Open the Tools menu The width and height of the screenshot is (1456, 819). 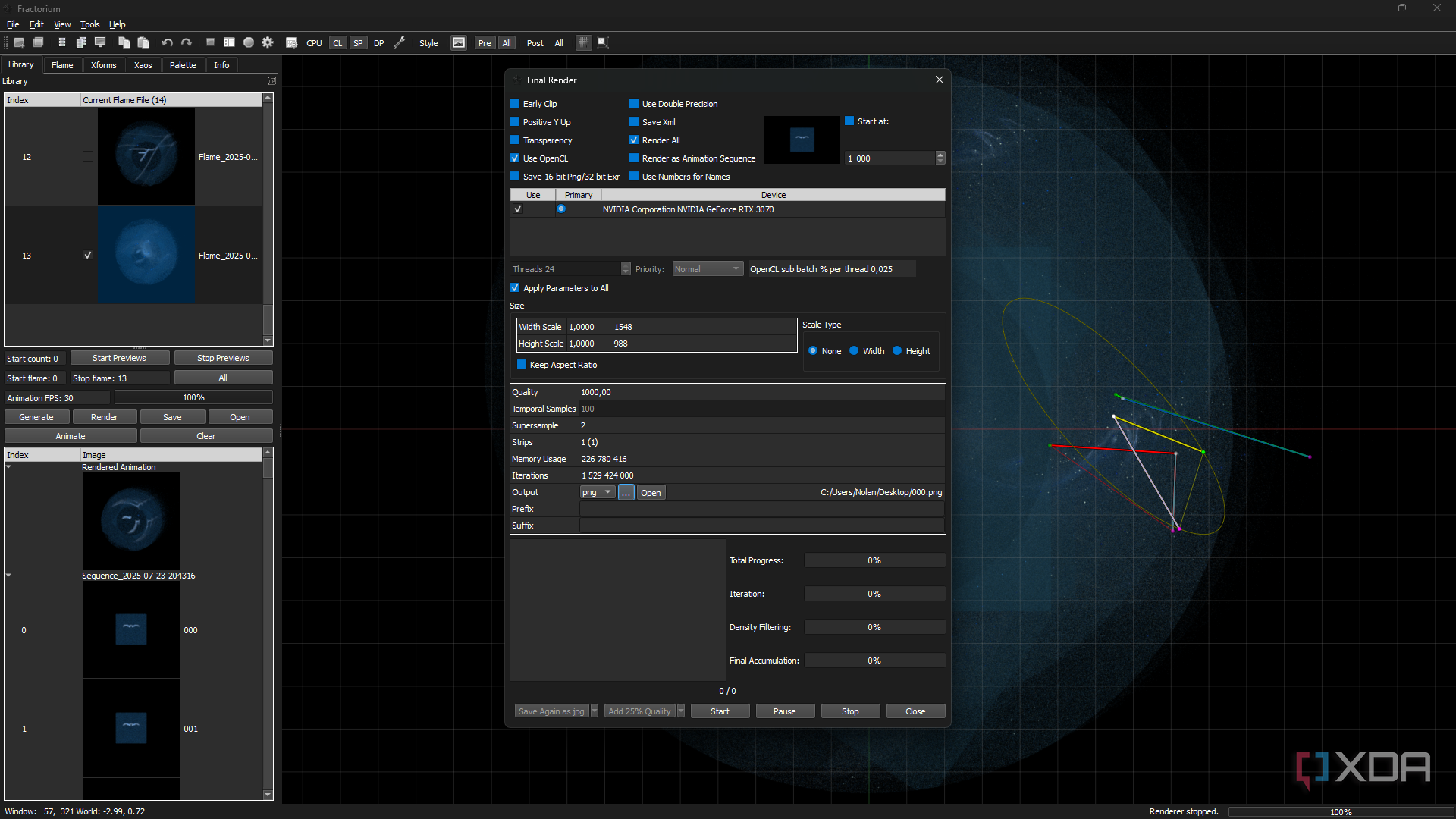coord(90,24)
